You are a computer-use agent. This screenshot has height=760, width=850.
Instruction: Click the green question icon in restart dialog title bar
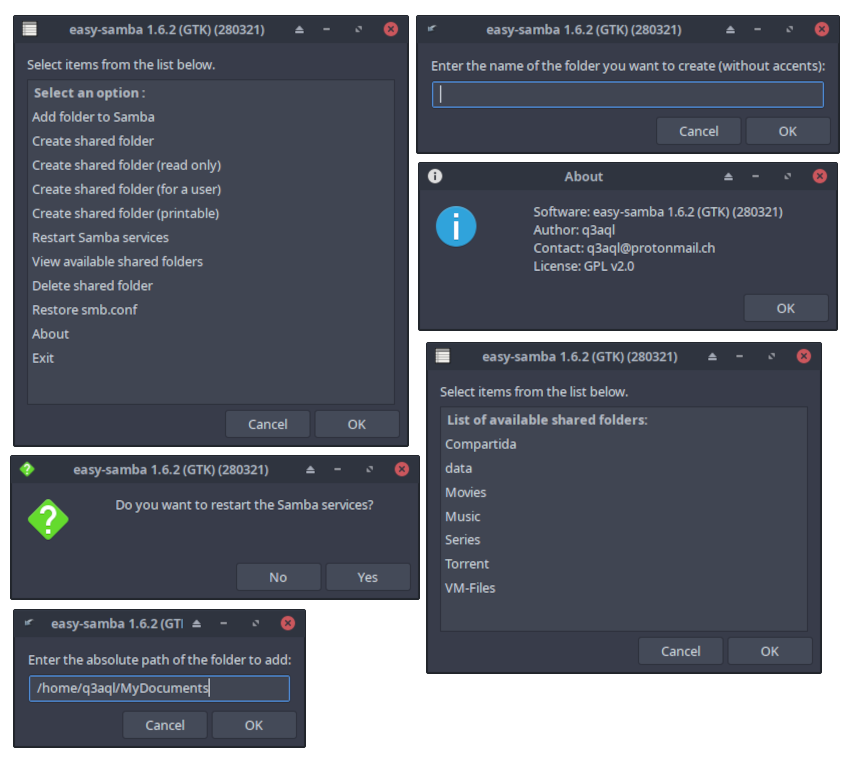(x=27, y=469)
